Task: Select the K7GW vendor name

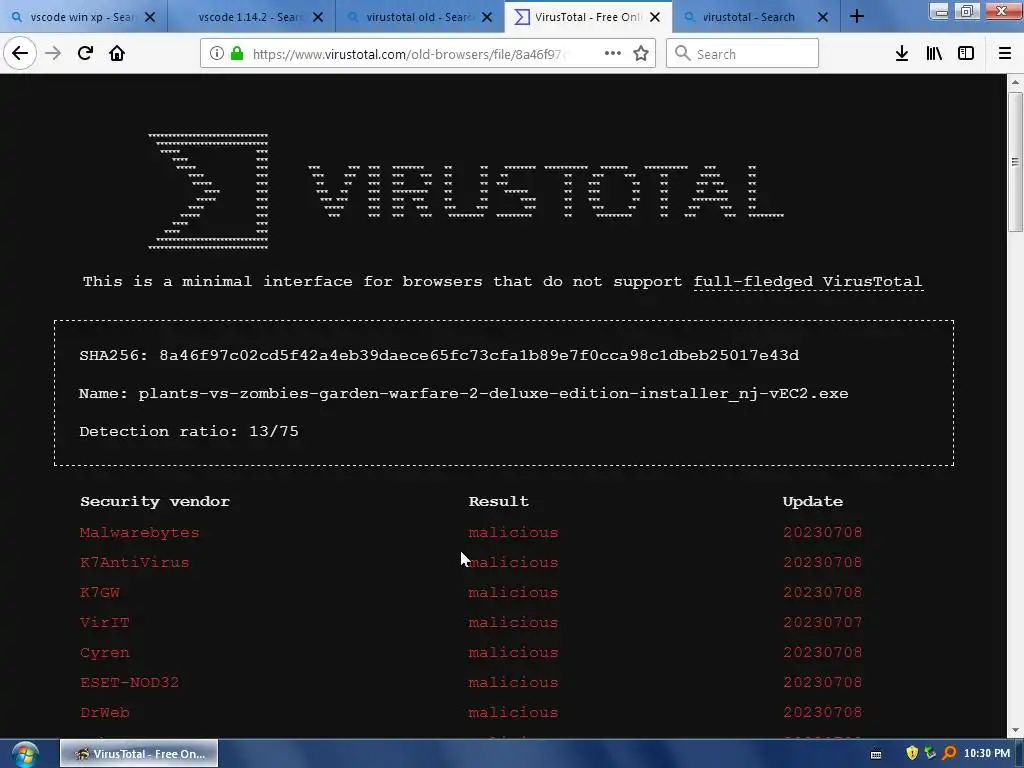Action: pyautogui.click(x=99, y=592)
